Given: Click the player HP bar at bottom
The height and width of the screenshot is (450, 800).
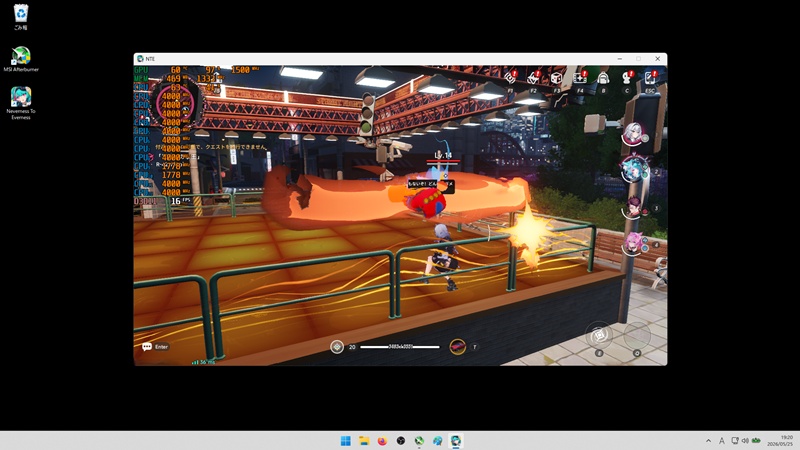Looking at the screenshot, I should point(400,347).
